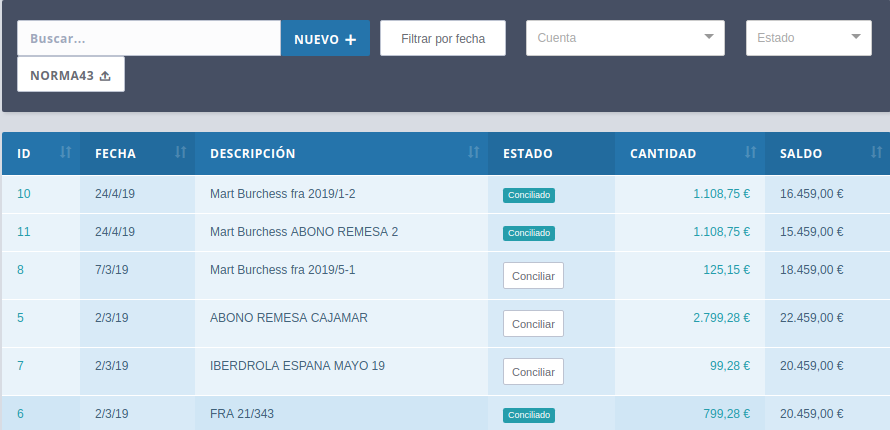The height and width of the screenshot is (430, 890).
Task: Sort table by Fecha column arrows
Action: click(x=181, y=153)
